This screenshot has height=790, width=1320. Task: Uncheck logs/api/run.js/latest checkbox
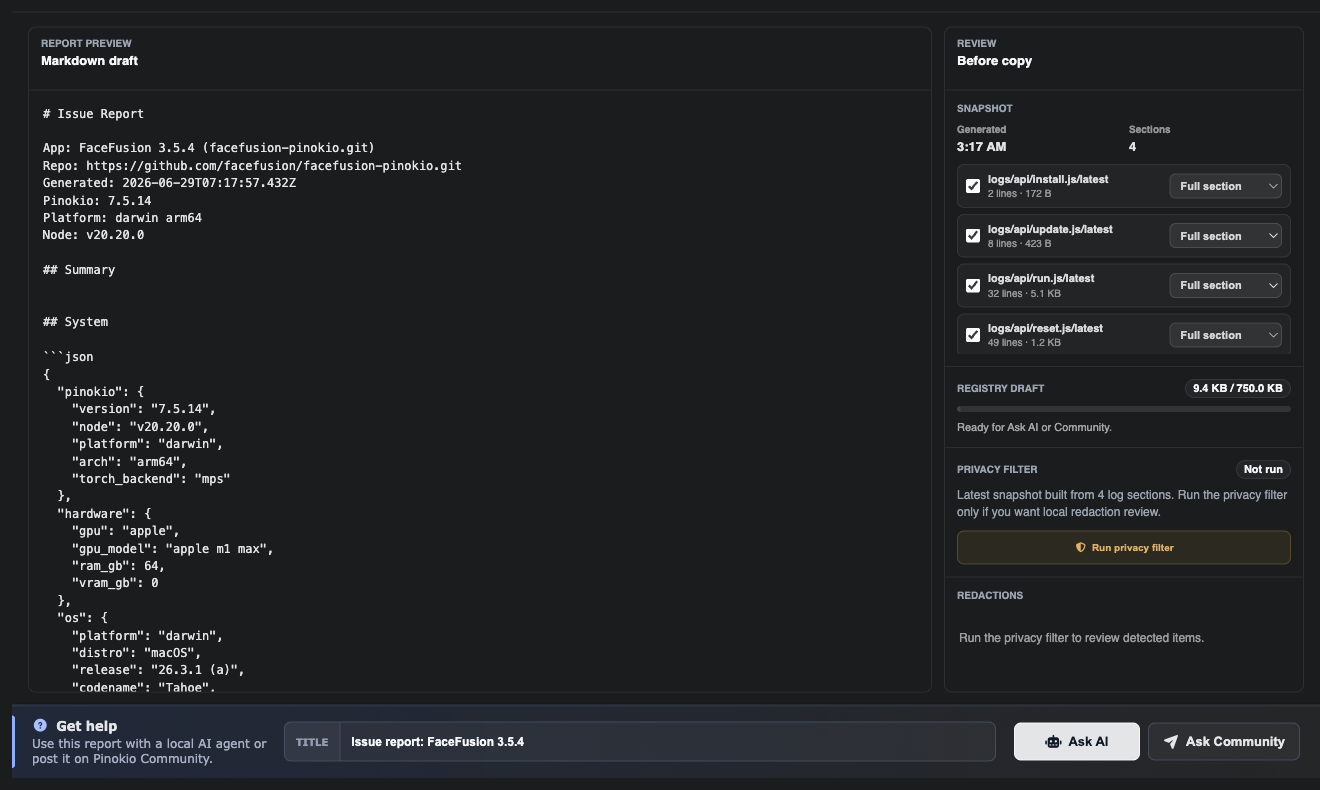(x=973, y=285)
